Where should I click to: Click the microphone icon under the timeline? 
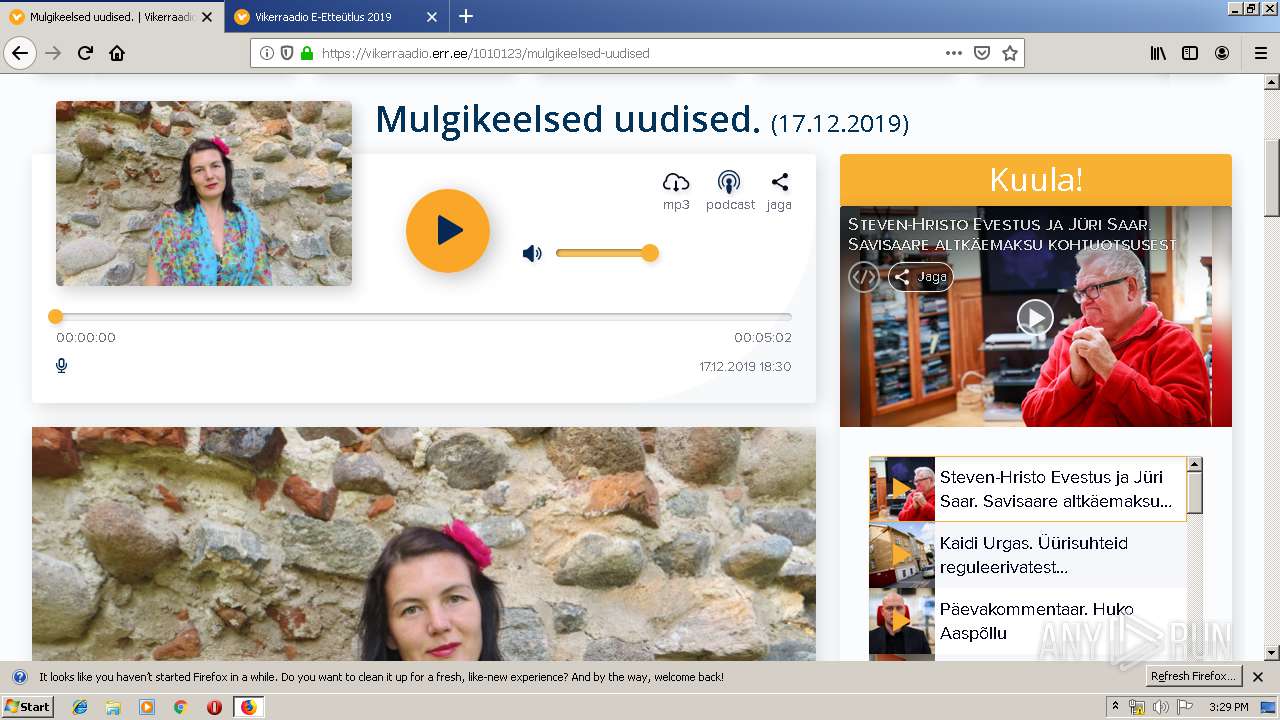(x=61, y=366)
